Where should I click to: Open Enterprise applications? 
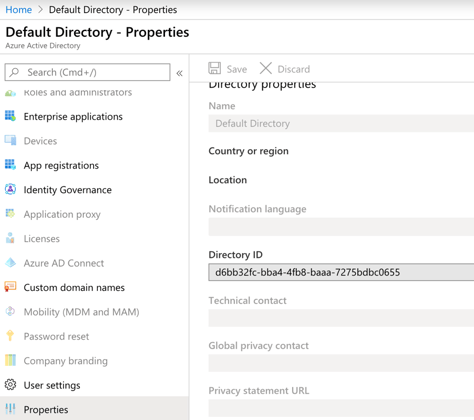[x=73, y=117]
